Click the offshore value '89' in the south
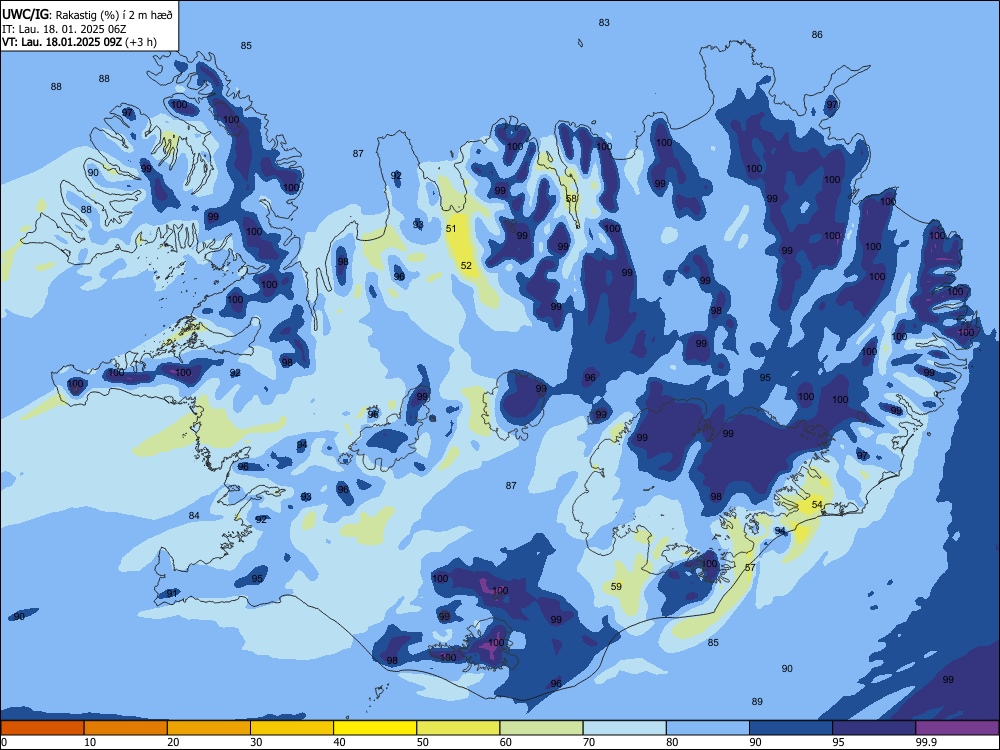Image resolution: width=1000 pixels, height=750 pixels. pos(757,702)
